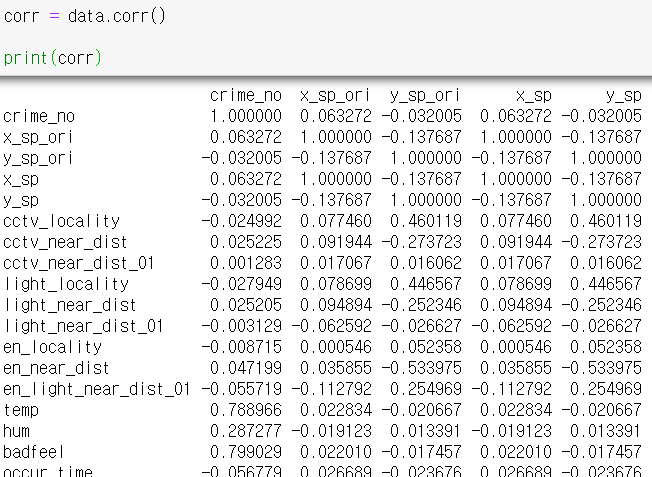Screen dimensions: 652x477
Task: Select cctv_near_dist_01 value 0.001283
Action: coord(246,263)
